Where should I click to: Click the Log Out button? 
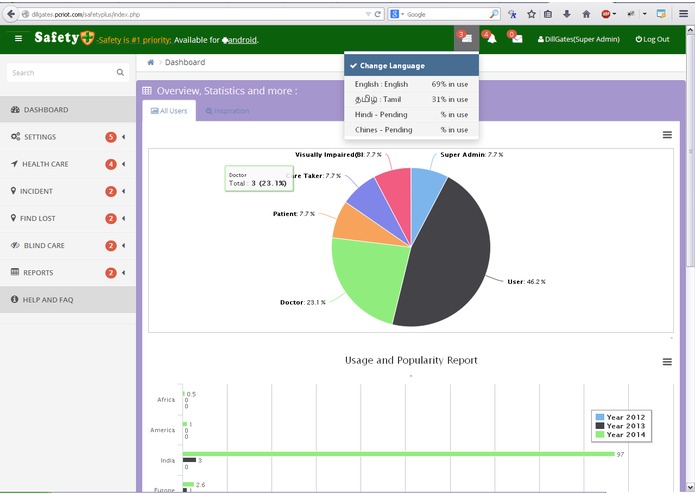tap(652, 39)
